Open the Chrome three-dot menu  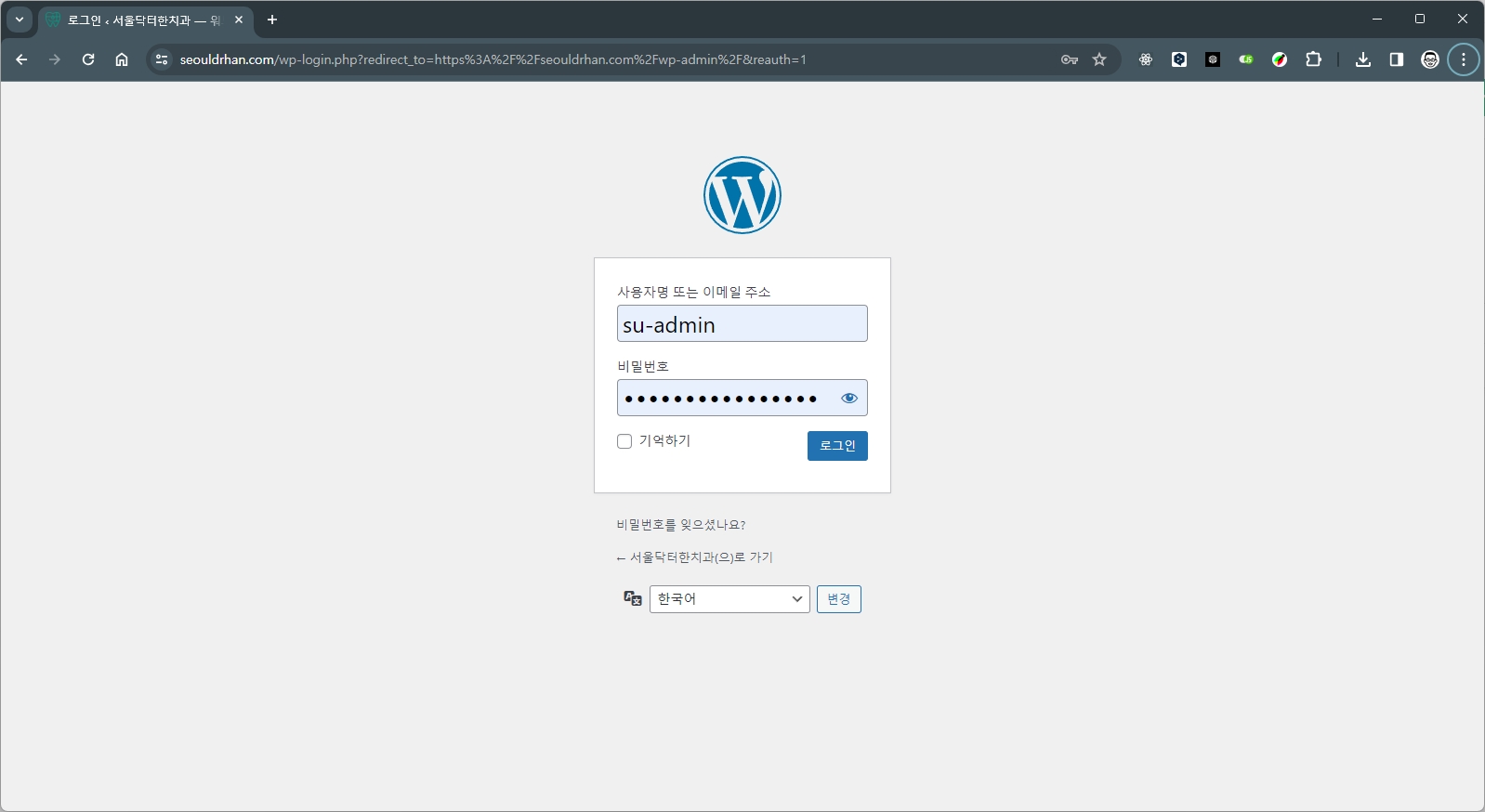pos(1464,59)
